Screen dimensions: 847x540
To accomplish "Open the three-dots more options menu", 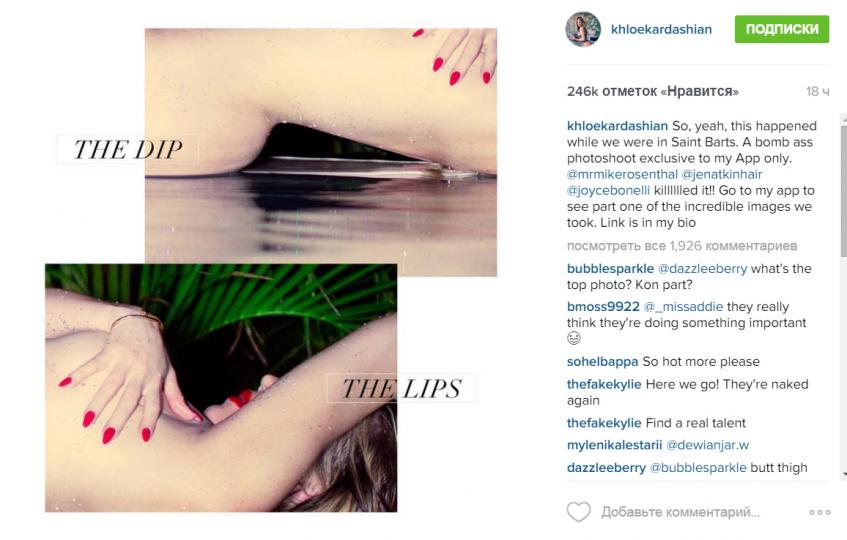I will [819, 512].
